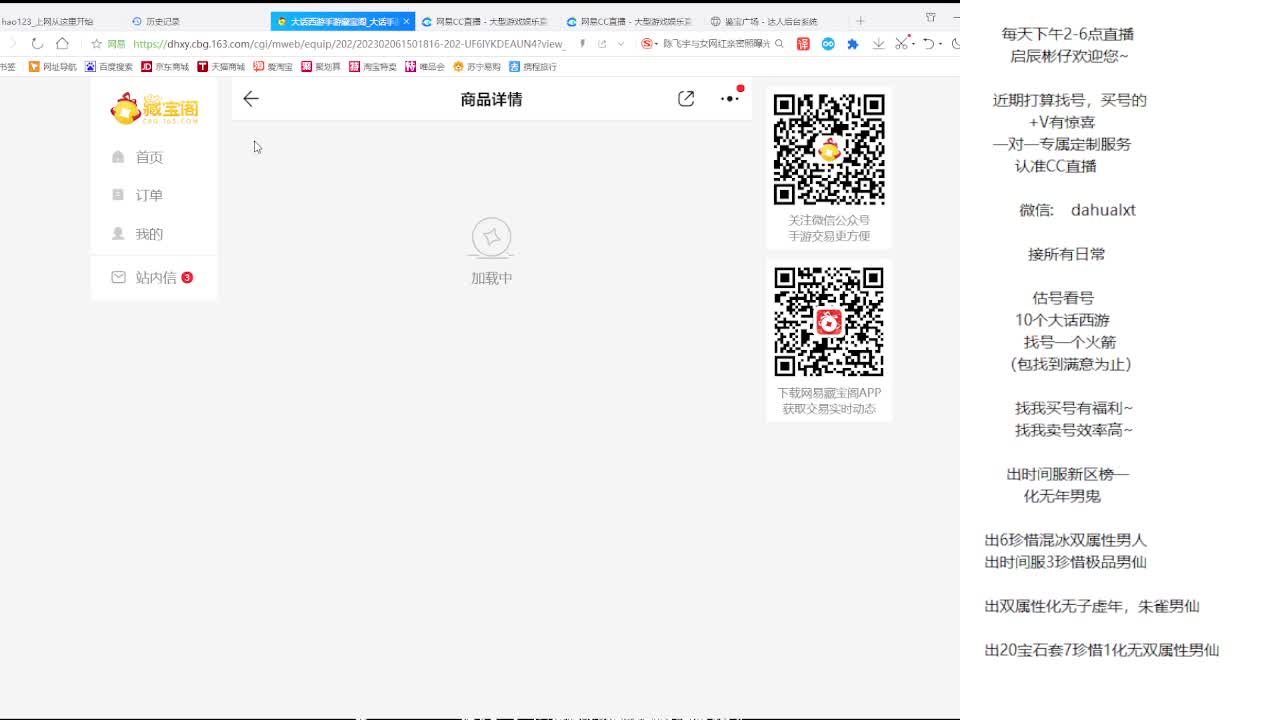Viewport: 1280px width, 720px height.
Task: Click the address bar URL
Action: (x=350, y=44)
